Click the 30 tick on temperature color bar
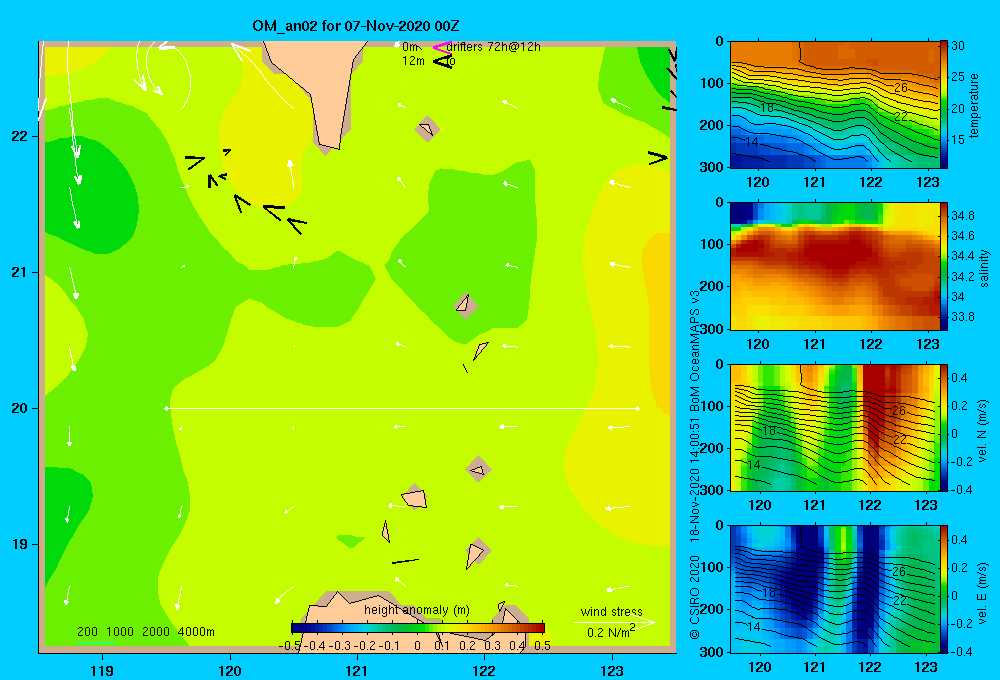Viewport: 1000px width, 680px height. tap(958, 46)
